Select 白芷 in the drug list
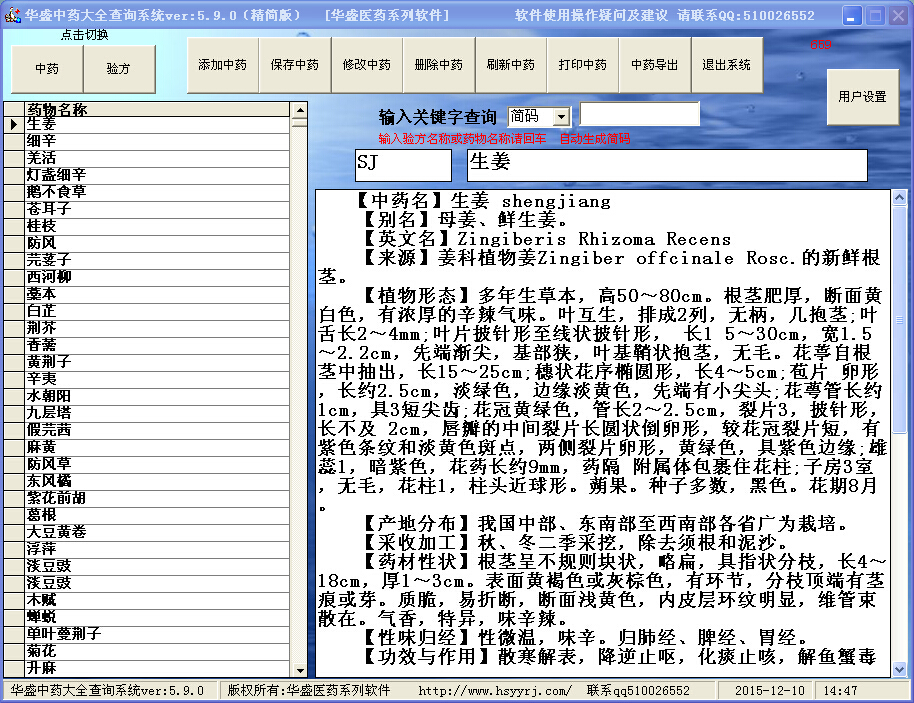The height and width of the screenshot is (703, 914). [157, 311]
